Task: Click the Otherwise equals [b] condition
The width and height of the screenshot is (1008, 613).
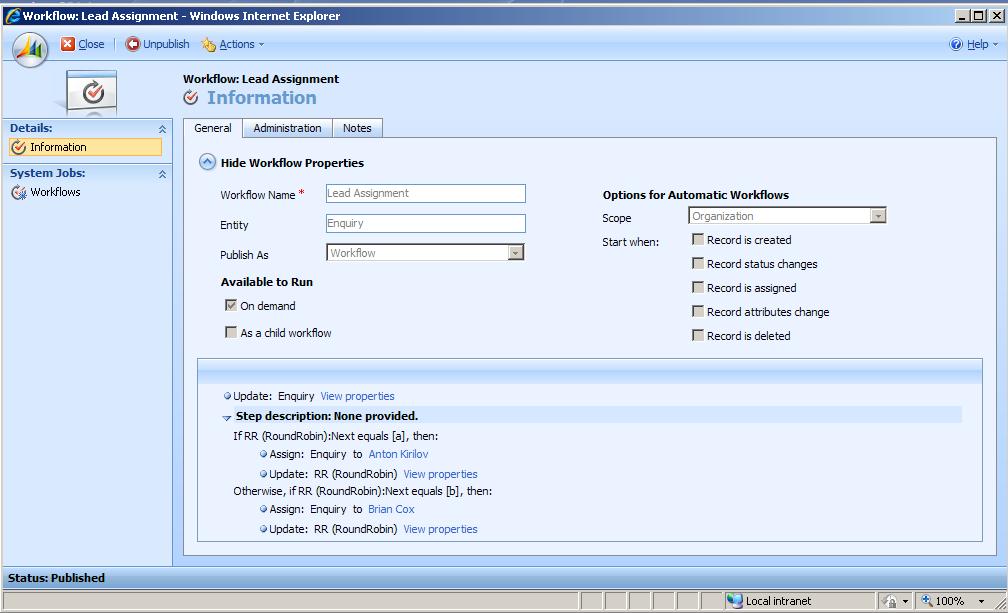Action: point(363,491)
